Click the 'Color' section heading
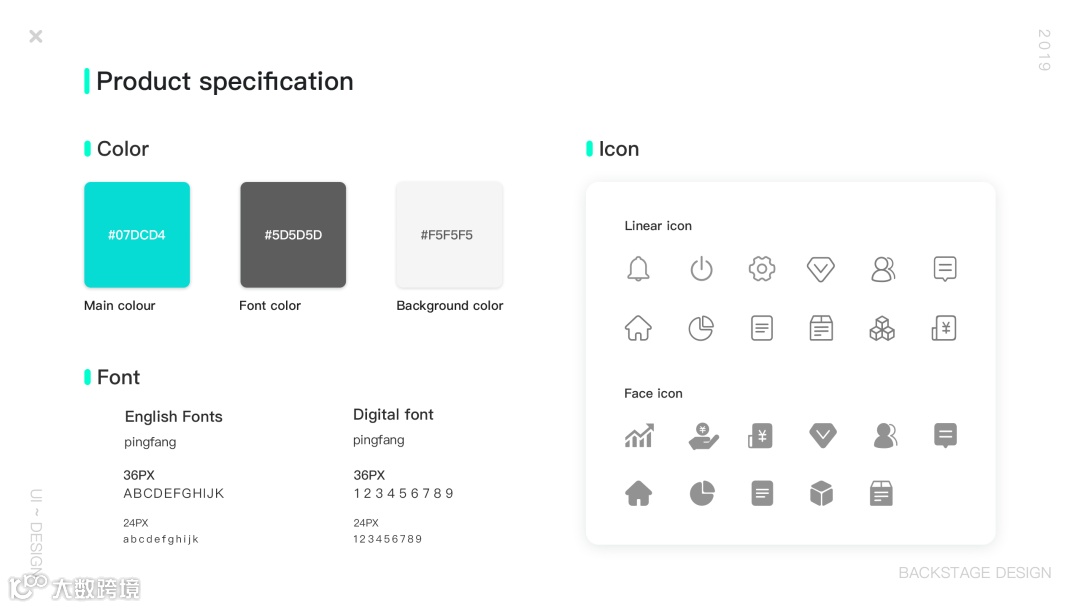The height and width of the screenshot is (608, 1080). click(123, 149)
